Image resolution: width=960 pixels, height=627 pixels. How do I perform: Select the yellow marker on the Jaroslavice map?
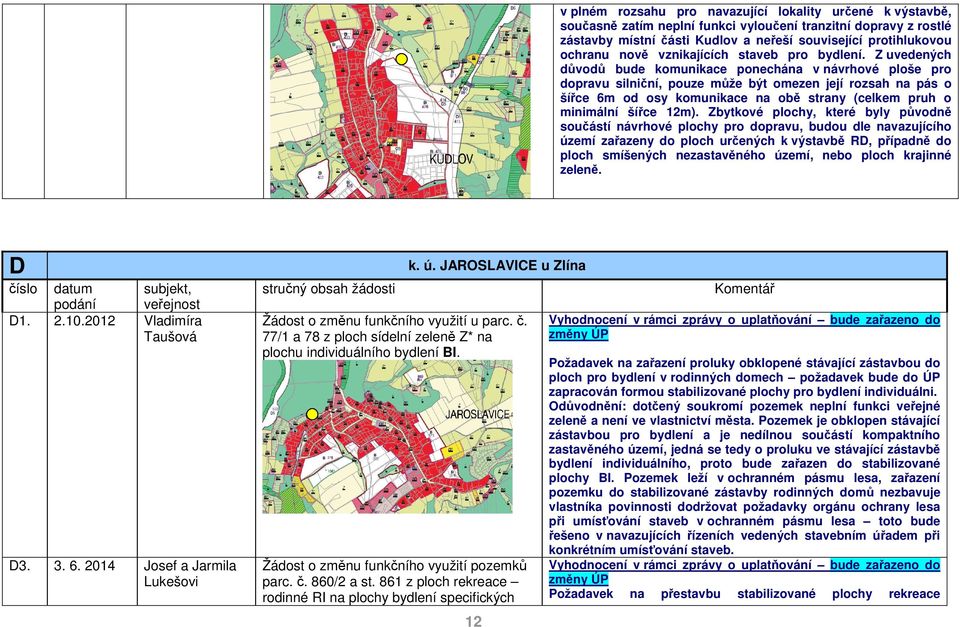pyautogui.click(x=312, y=414)
